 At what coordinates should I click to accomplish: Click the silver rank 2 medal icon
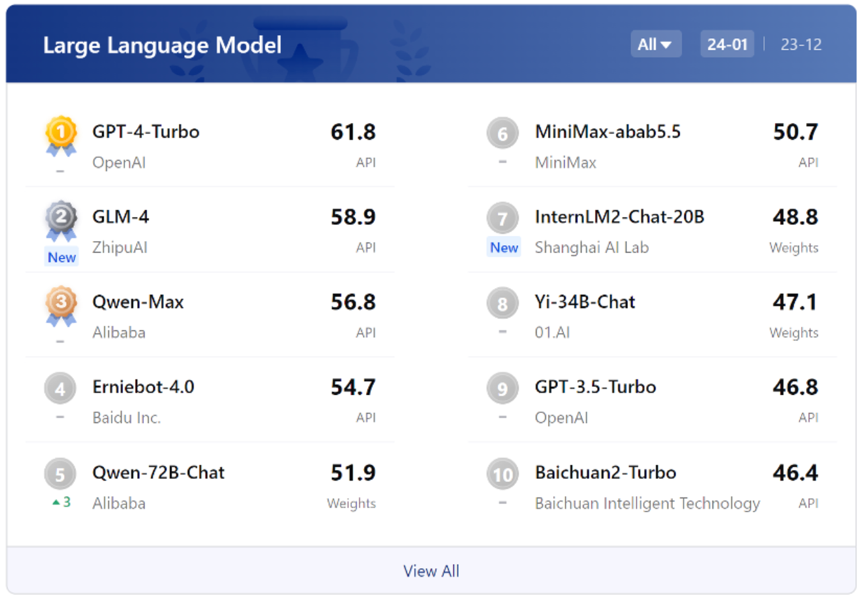pyautogui.click(x=61, y=221)
